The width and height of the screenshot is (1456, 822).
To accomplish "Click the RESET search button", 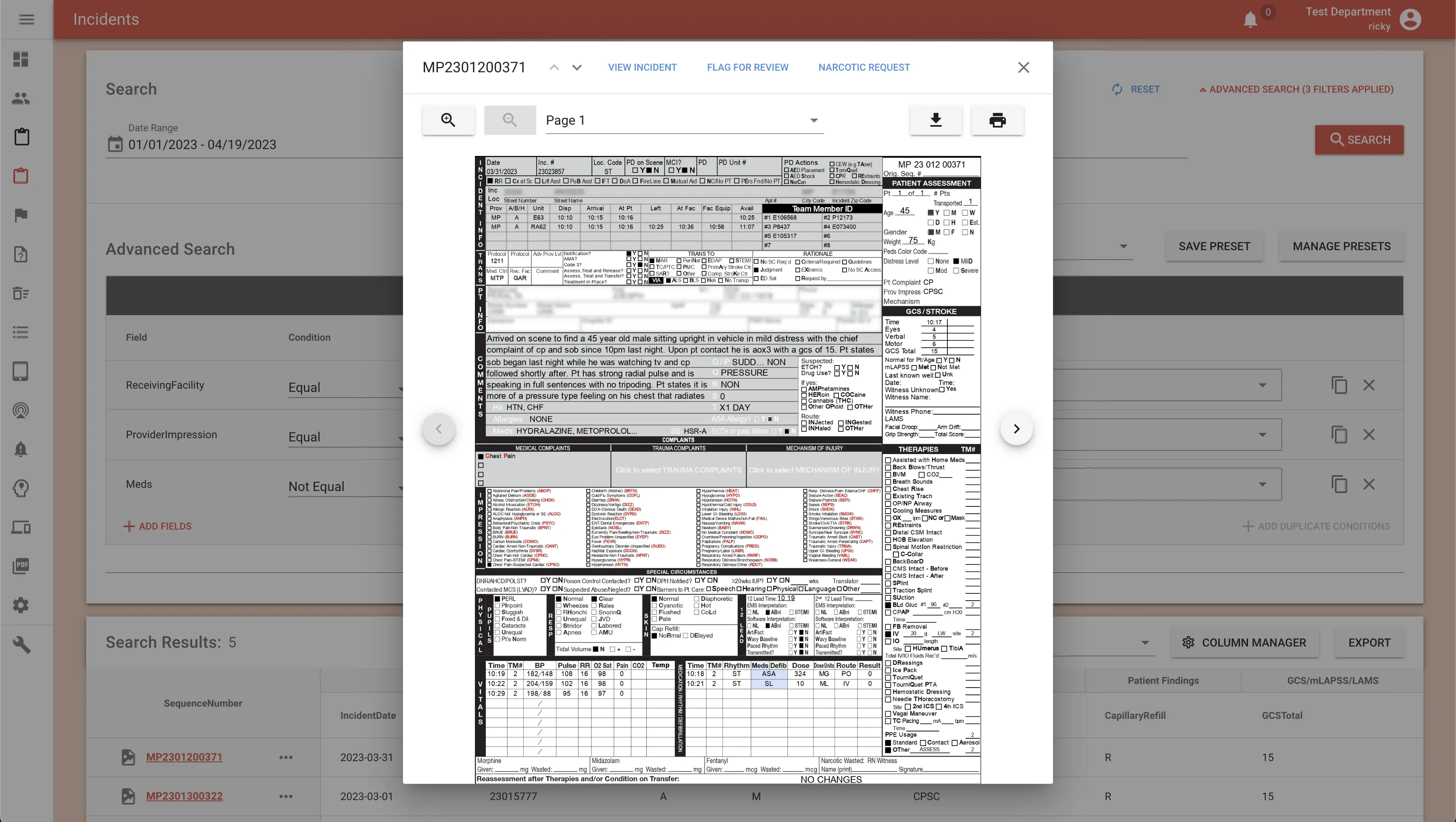I will 1136,89.
